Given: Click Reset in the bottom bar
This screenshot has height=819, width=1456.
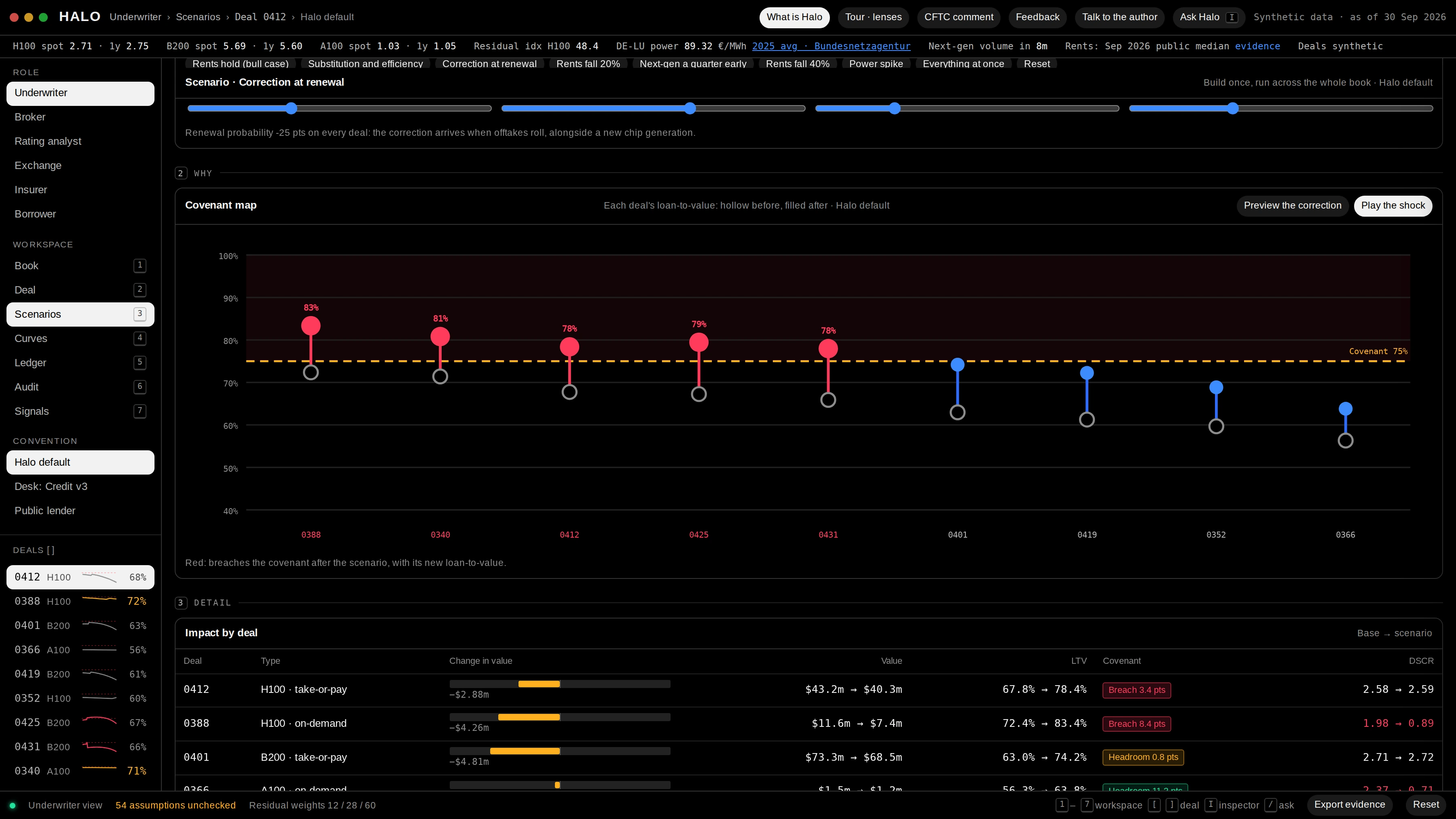Looking at the screenshot, I should coord(1426,805).
